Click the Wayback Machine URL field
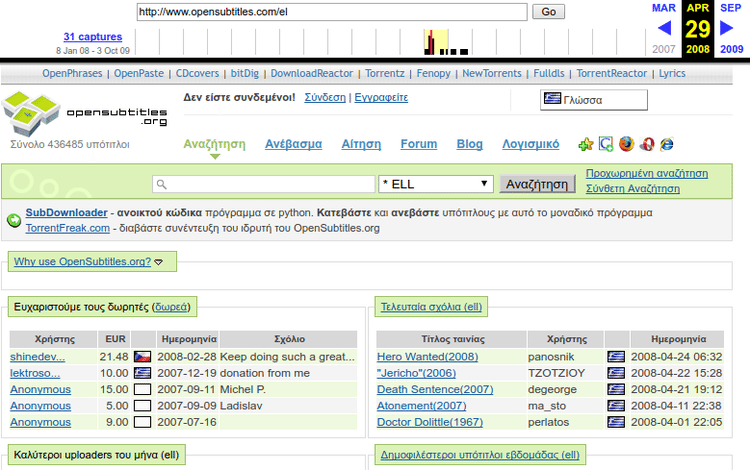This screenshot has height=470, width=750. pos(332,12)
